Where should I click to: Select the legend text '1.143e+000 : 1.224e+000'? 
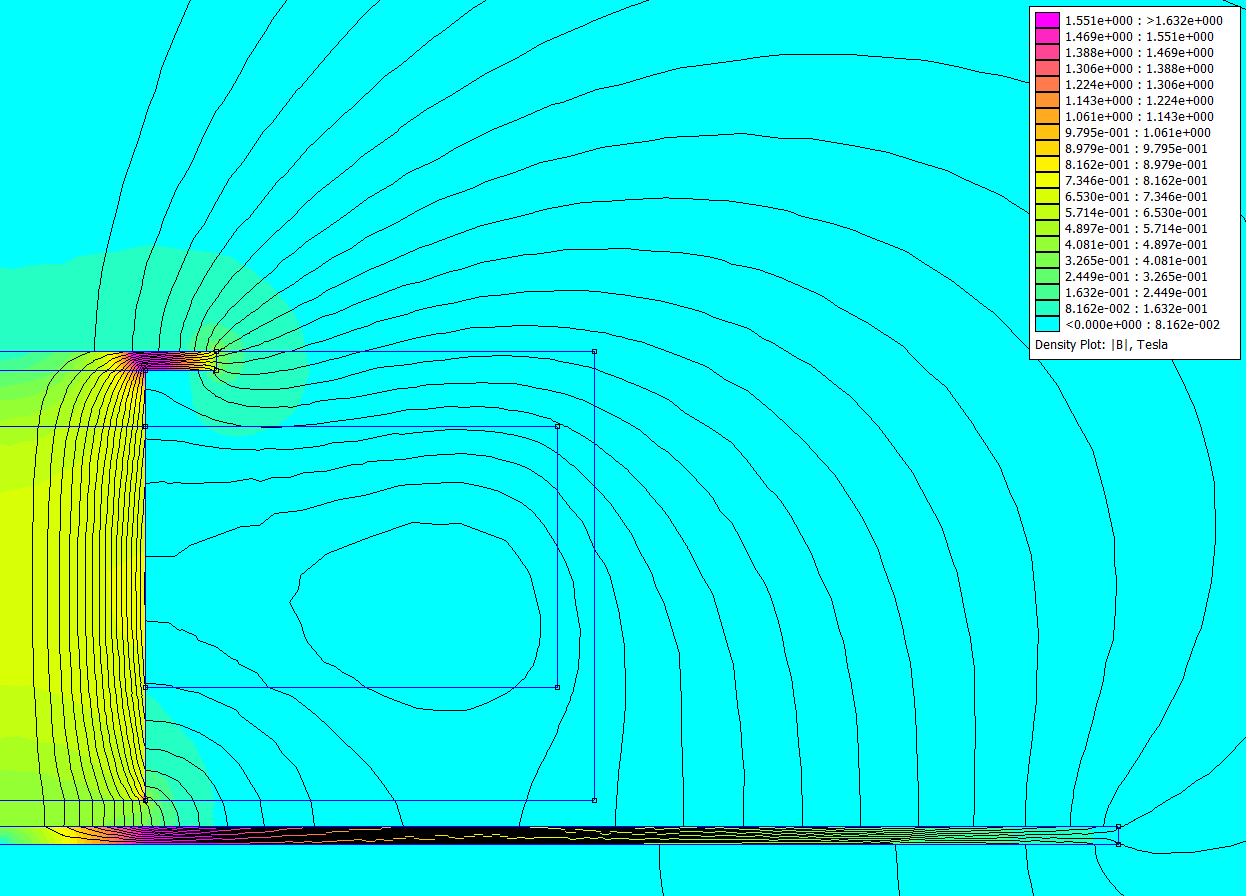pyautogui.click(x=1139, y=100)
